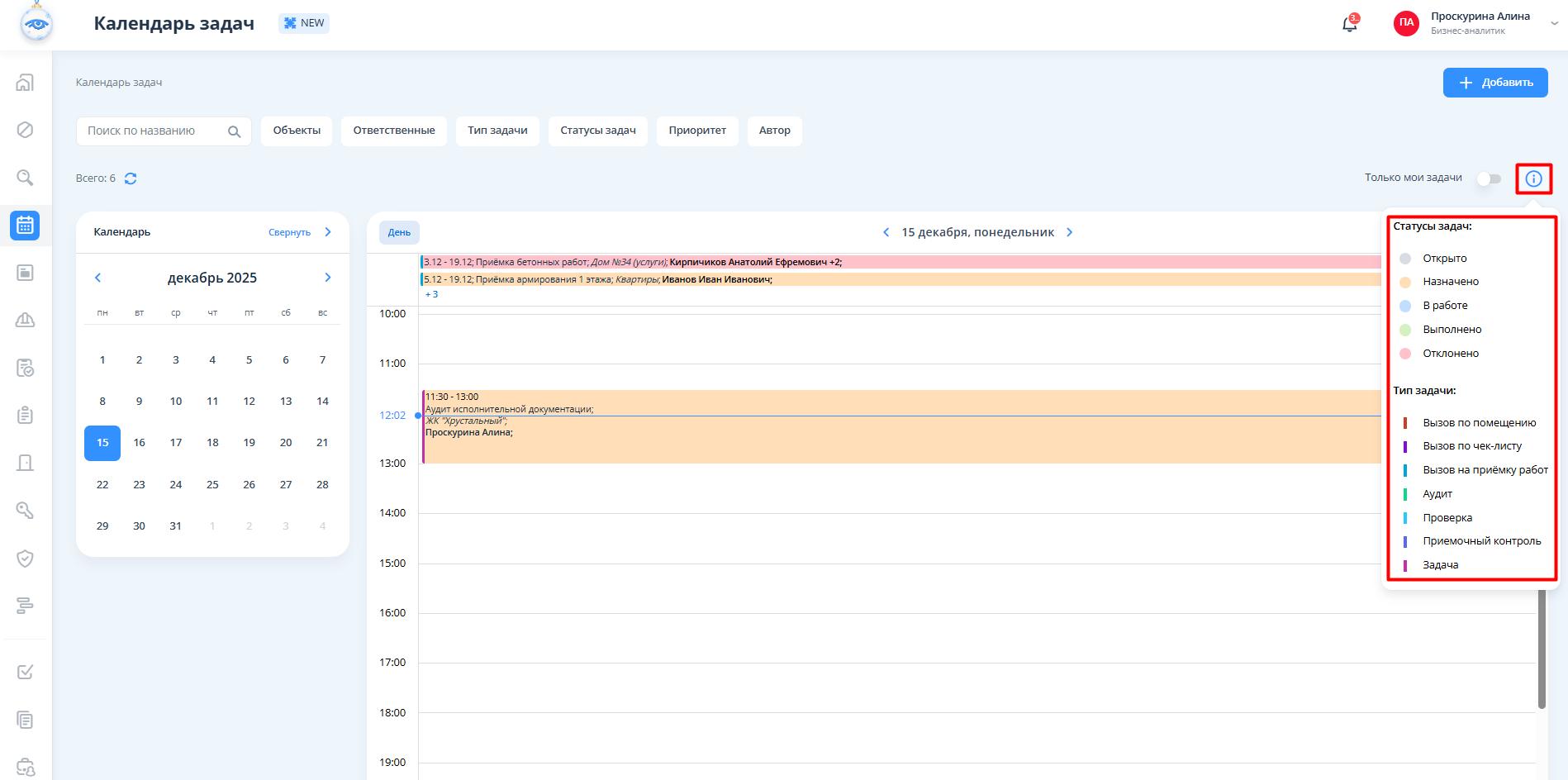The image size is (1568, 780).
Task: Expand the +3 more tasks link
Action: 431,295
